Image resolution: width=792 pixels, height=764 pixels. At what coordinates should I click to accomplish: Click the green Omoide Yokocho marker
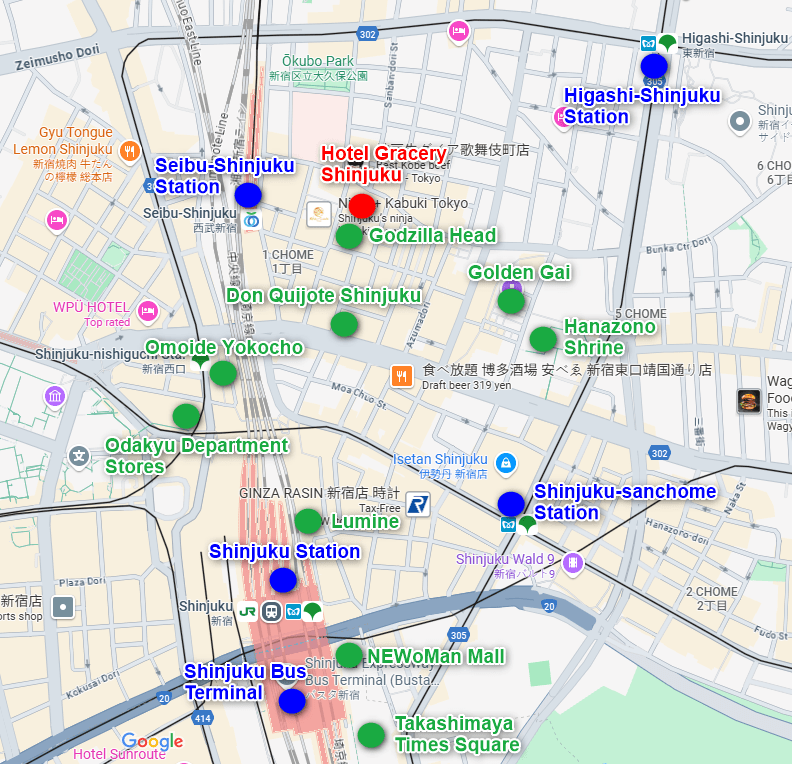(x=223, y=374)
